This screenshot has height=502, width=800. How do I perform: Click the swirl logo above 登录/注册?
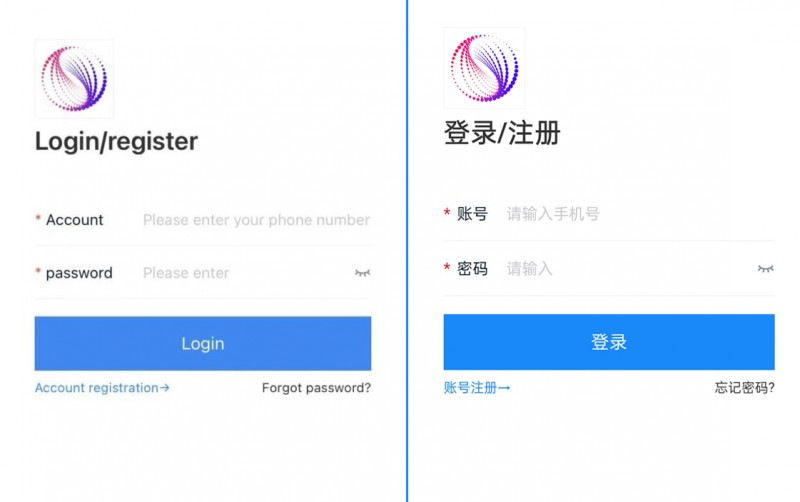tap(484, 68)
